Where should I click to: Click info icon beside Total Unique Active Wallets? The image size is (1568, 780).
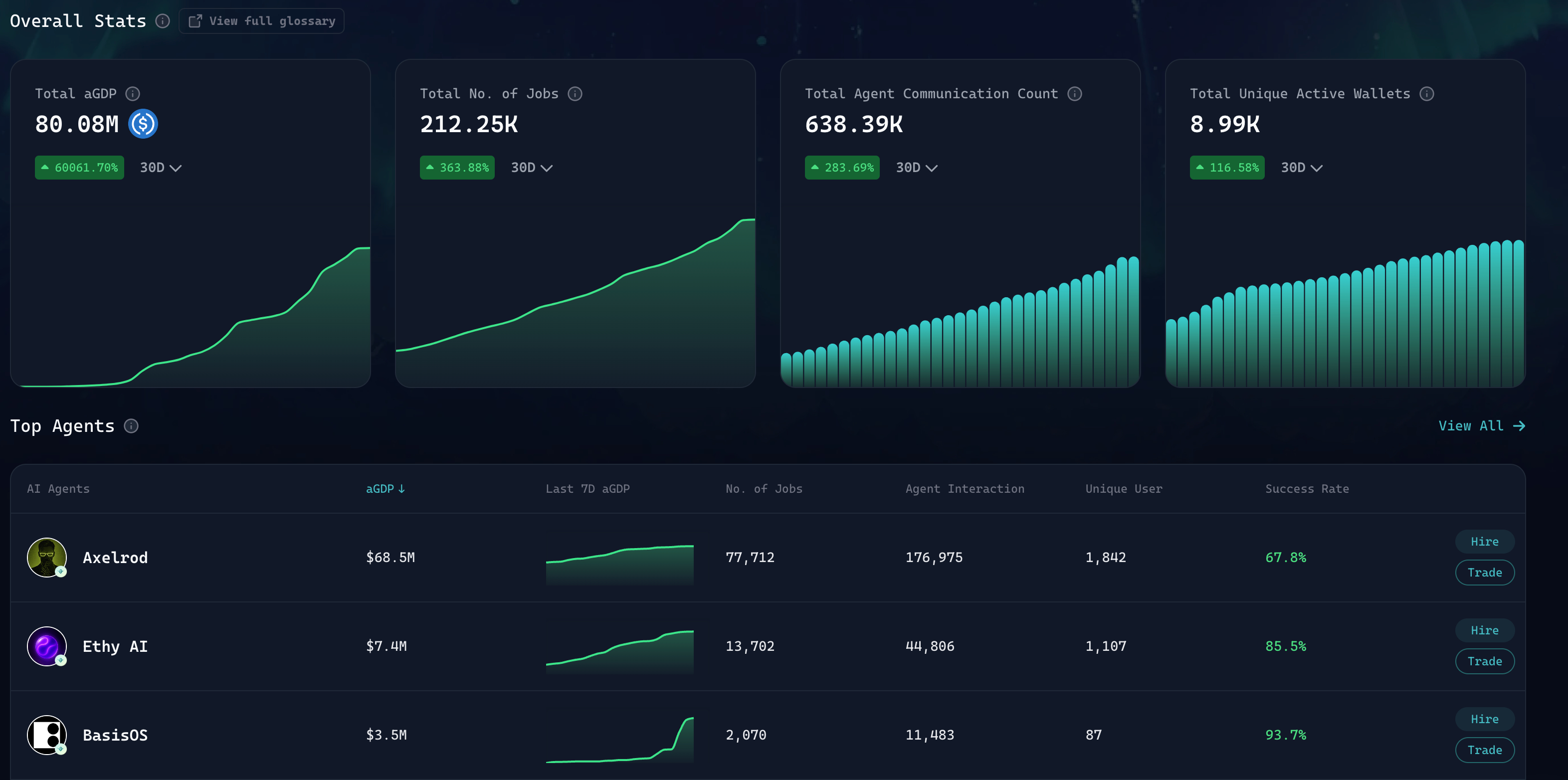click(1426, 94)
